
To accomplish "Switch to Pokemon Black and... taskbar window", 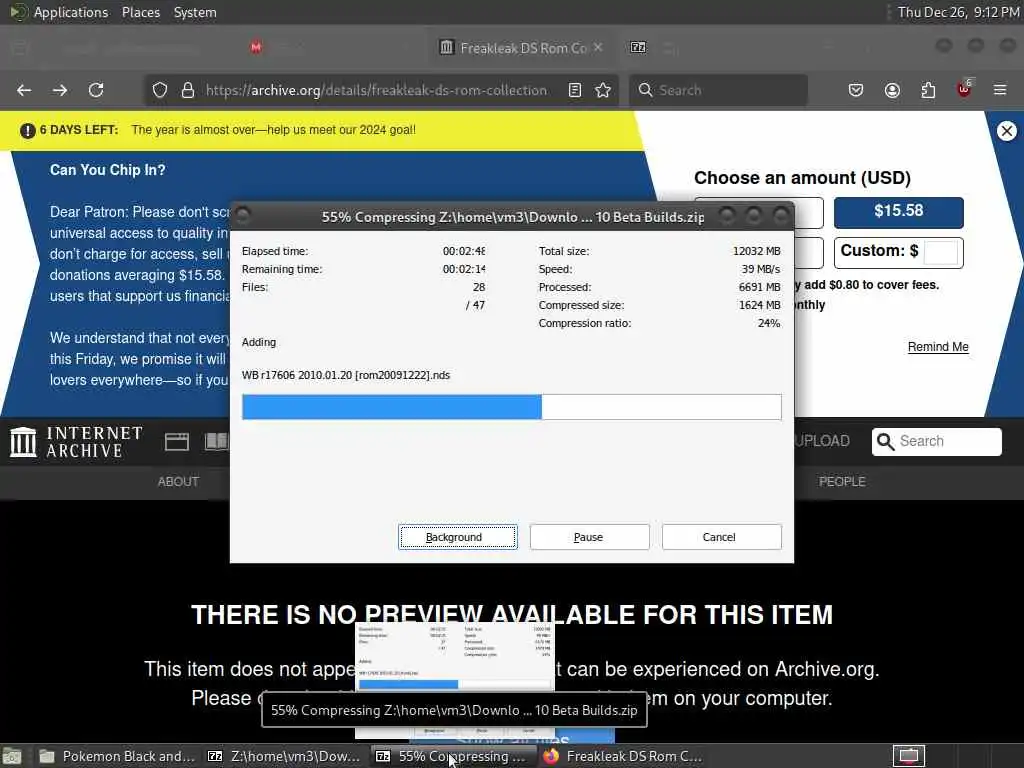I will pos(117,756).
